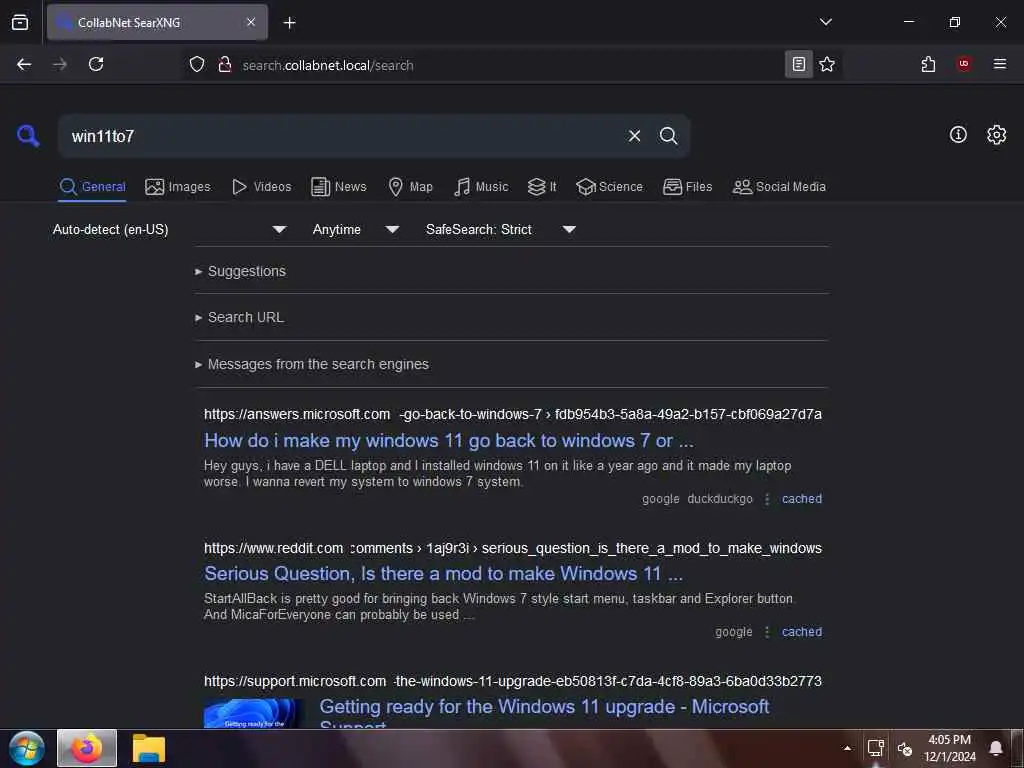
Task: Bookmark this page with the star
Action: [x=827, y=64]
